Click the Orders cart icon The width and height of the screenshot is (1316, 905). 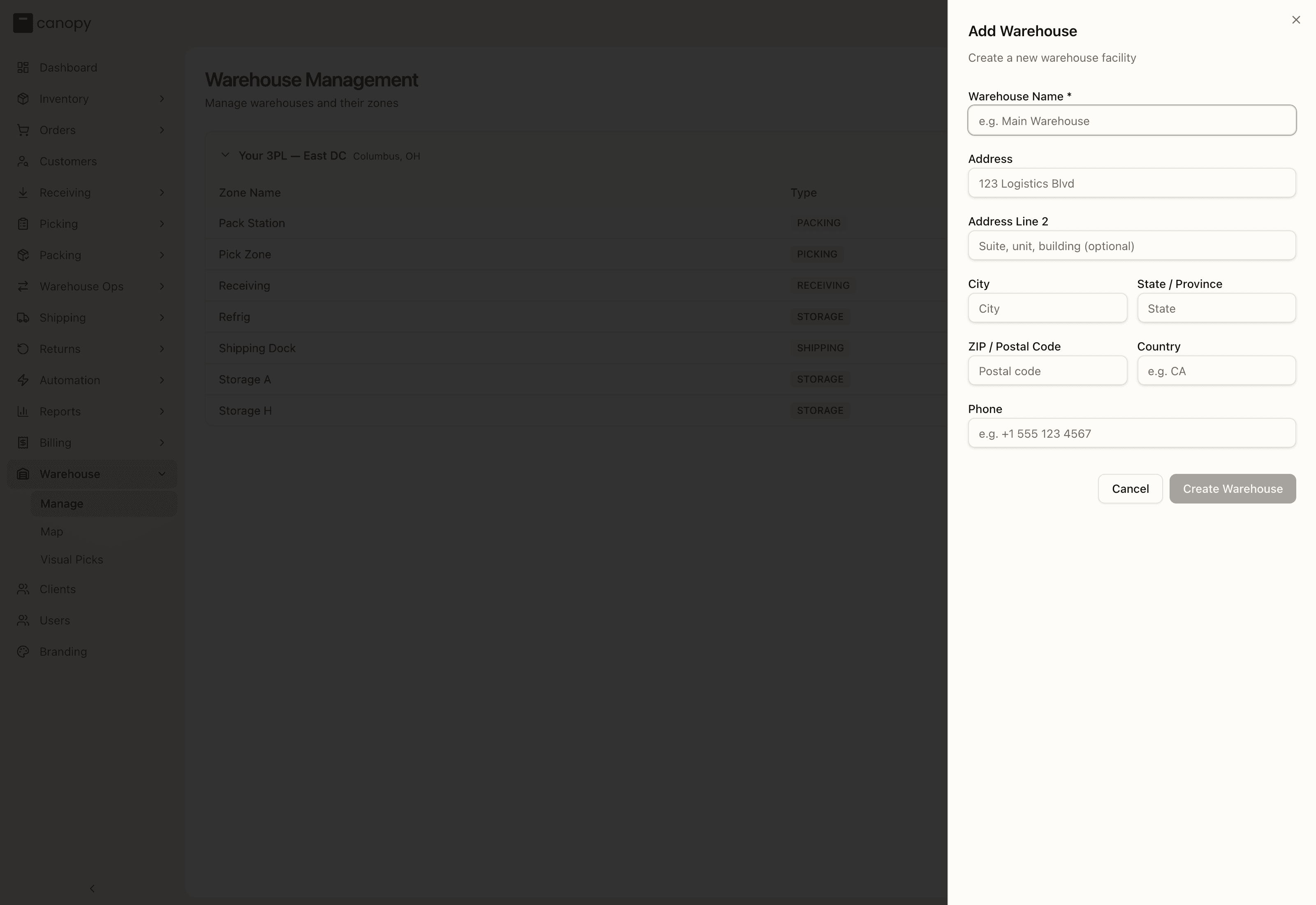click(23, 130)
